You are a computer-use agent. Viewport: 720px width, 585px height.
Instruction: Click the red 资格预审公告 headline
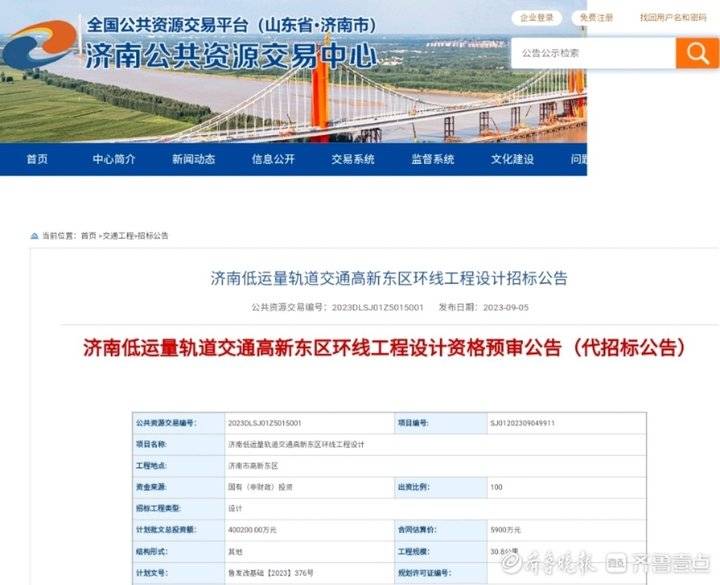[384, 348]
